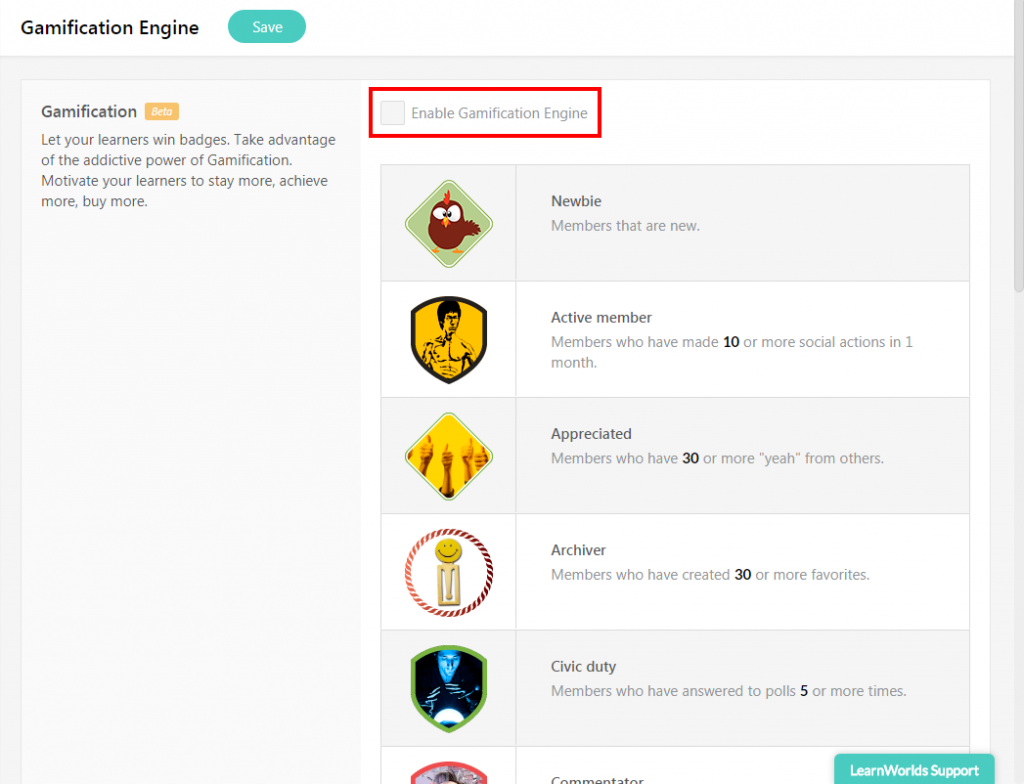Click the Civic duty fortune teller badge

pyautogui.click(x=449, y=689)
